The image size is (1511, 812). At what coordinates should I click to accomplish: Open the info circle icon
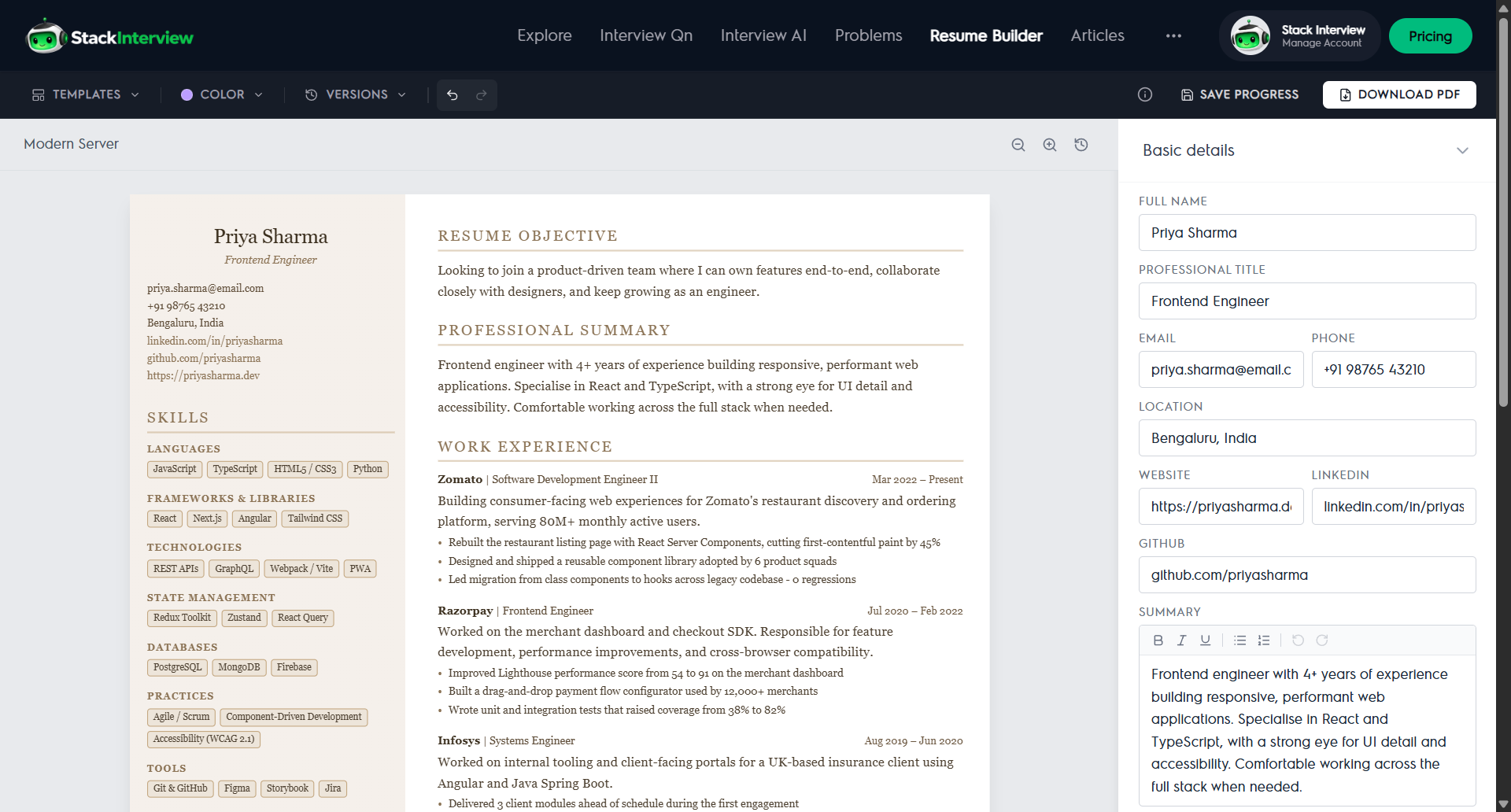coord(1145,94)
